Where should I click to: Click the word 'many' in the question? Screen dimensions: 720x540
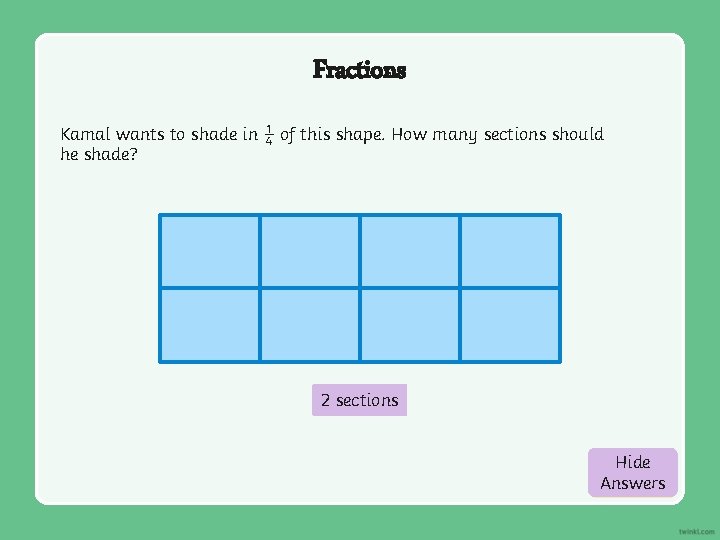[x=455, y=135]
